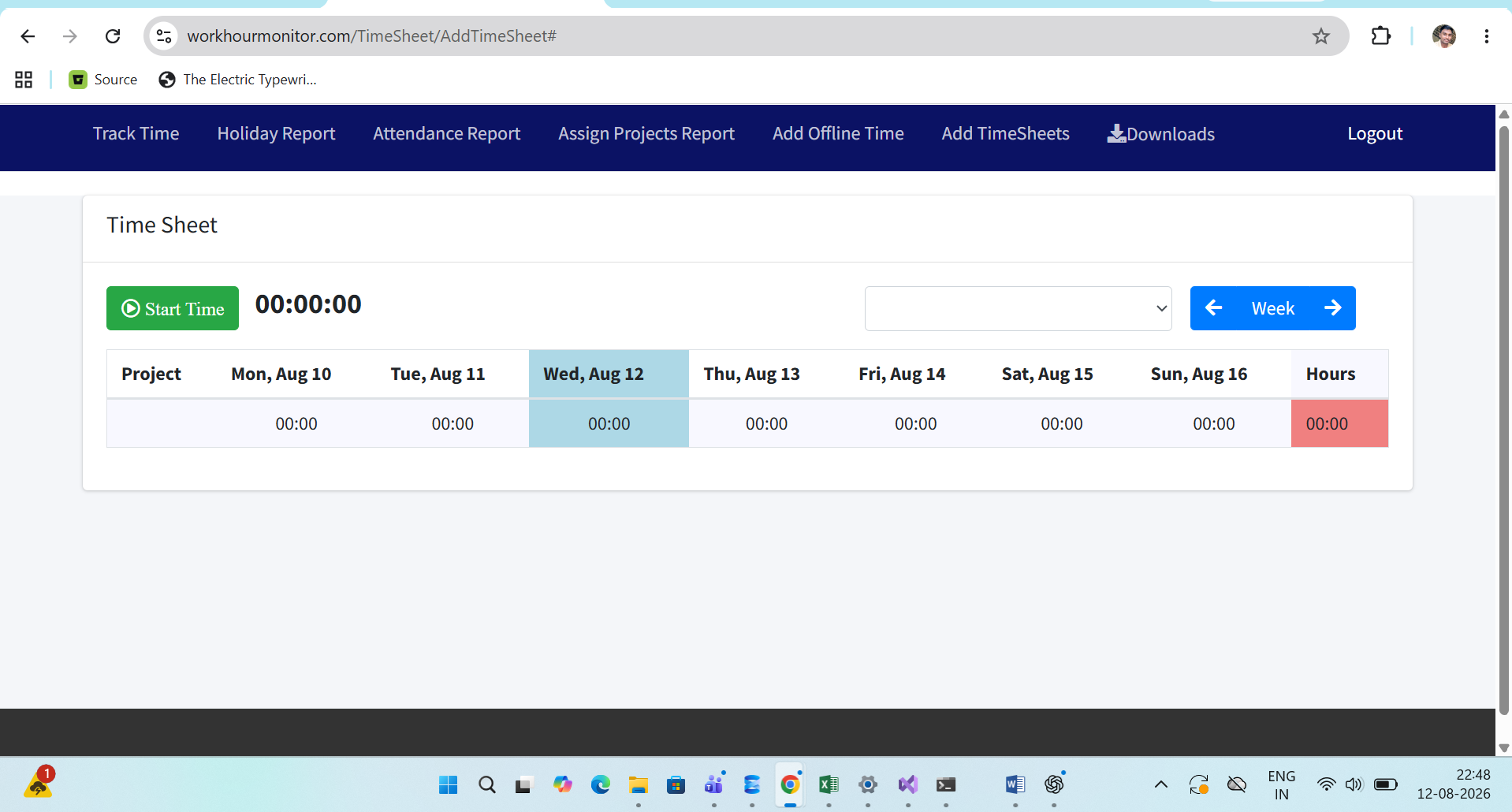Open the apps grid in bookmarks bar

tap(24, 80)
